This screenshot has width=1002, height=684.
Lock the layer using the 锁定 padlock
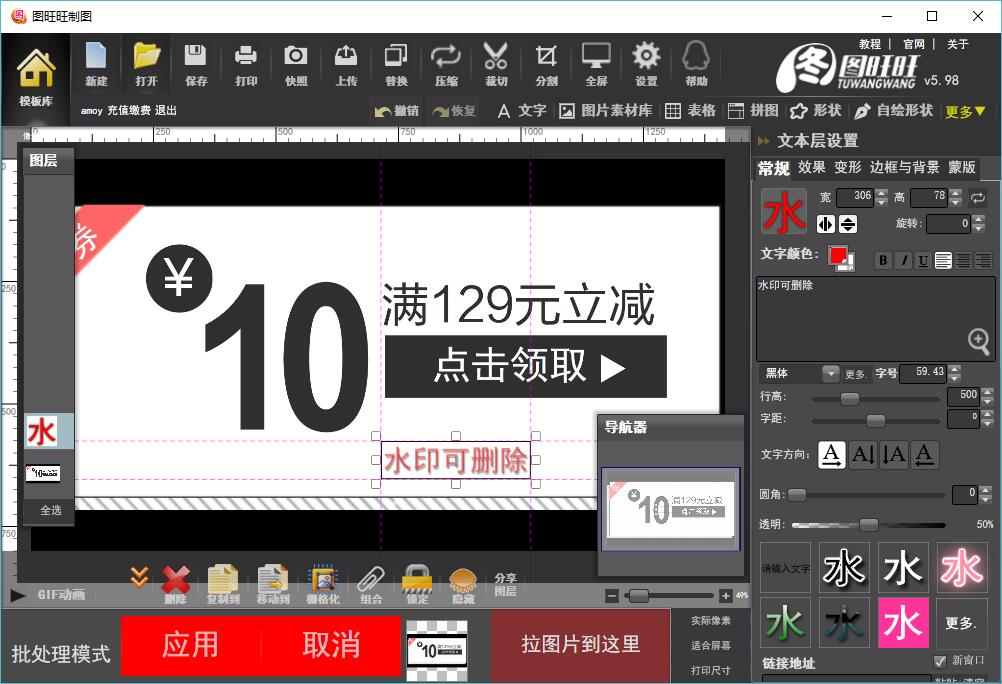coord(417,581)
